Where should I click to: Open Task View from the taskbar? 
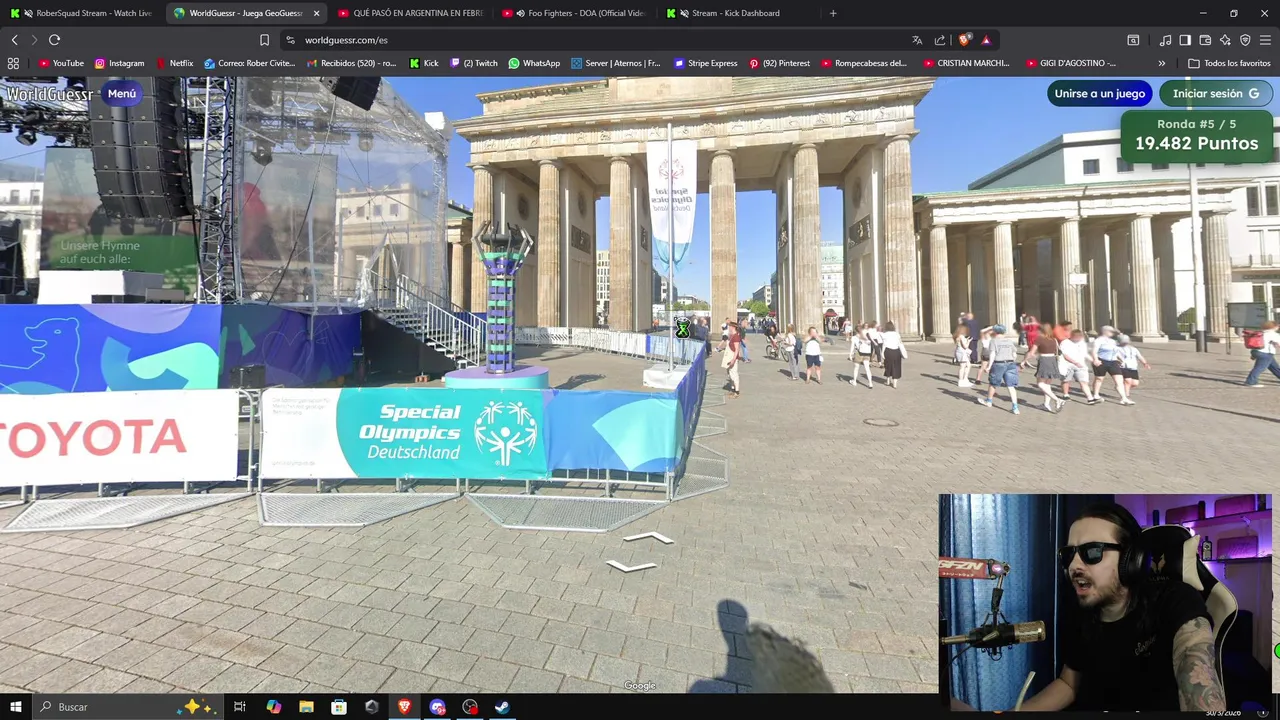click(240, 707)
